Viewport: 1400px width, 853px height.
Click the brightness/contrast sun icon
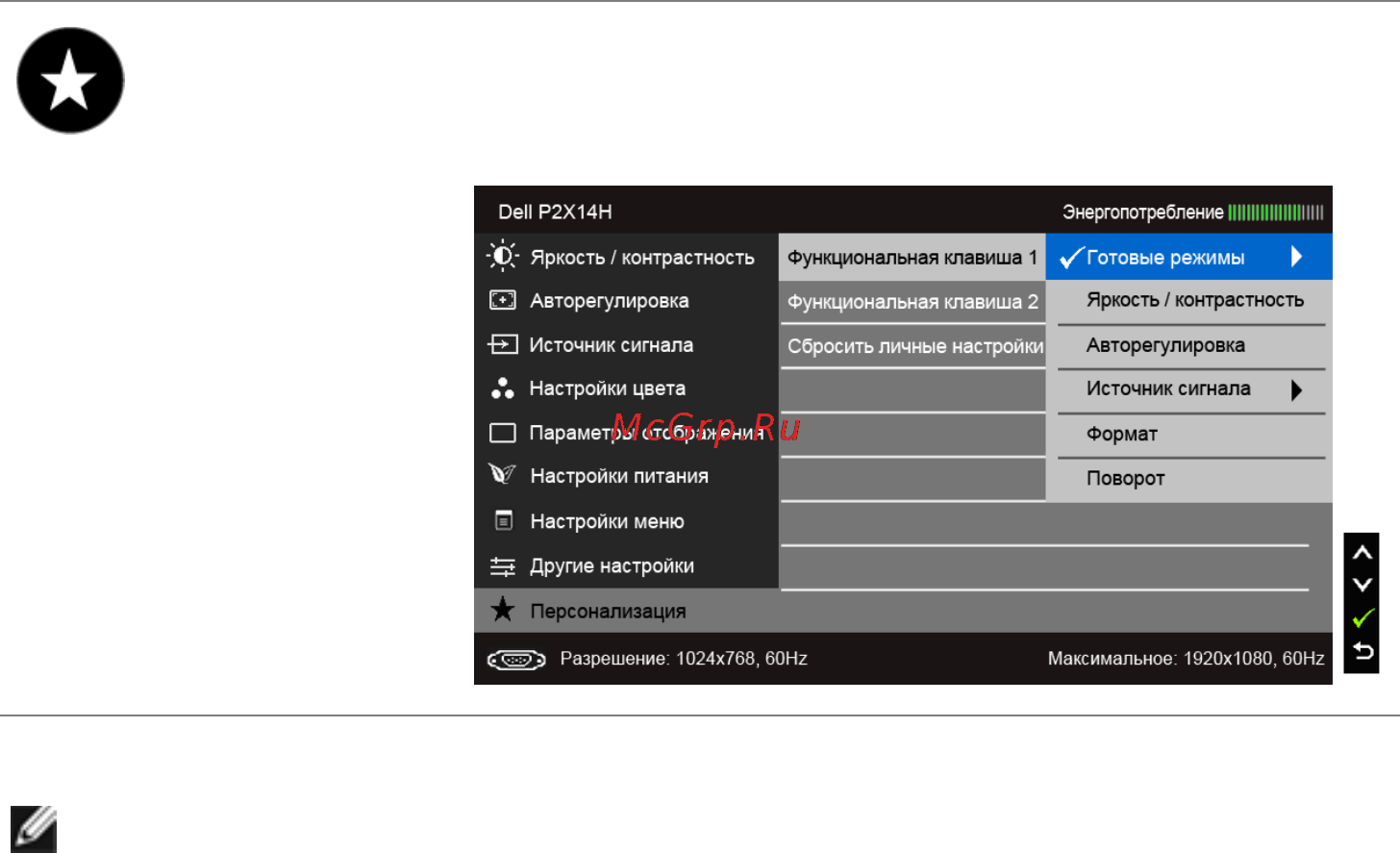tap(502, 256)
